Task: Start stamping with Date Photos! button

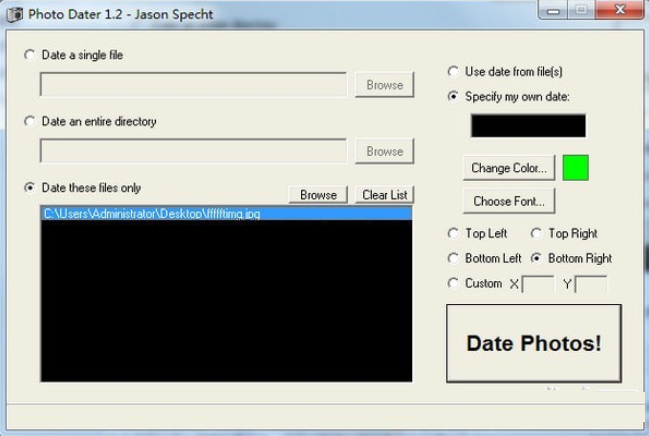Action: [x=534, y=343]
